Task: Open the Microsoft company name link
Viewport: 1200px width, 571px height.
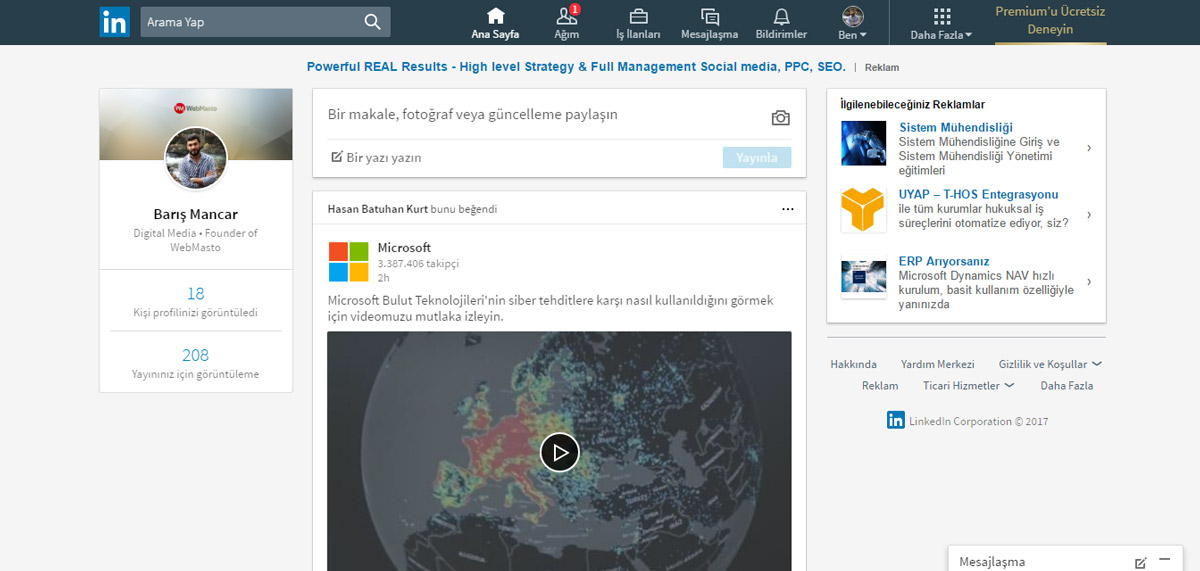Action: 404,248
